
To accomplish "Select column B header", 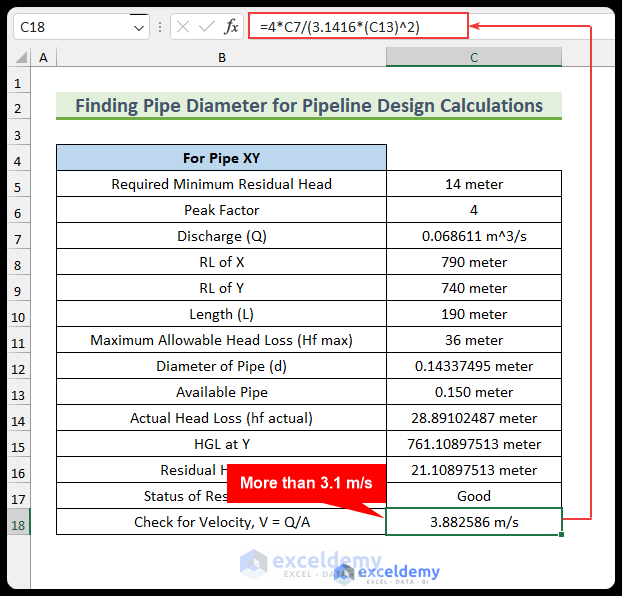I will coord(221,58).
